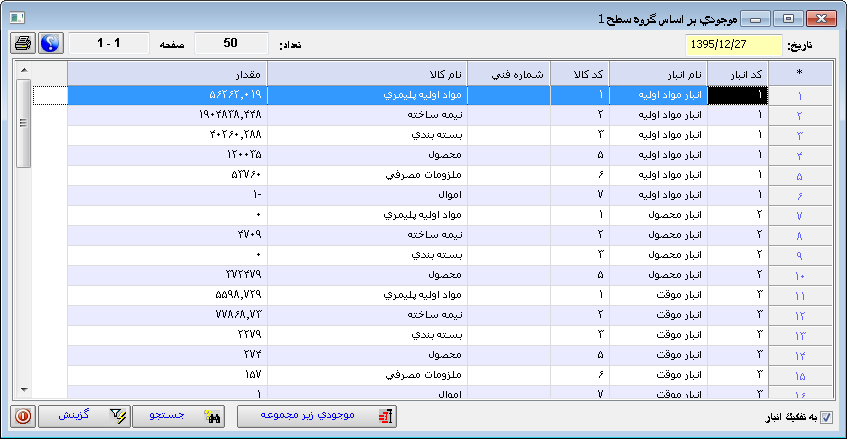Click the date field showing 1395/12/27

tap(733, 45)
